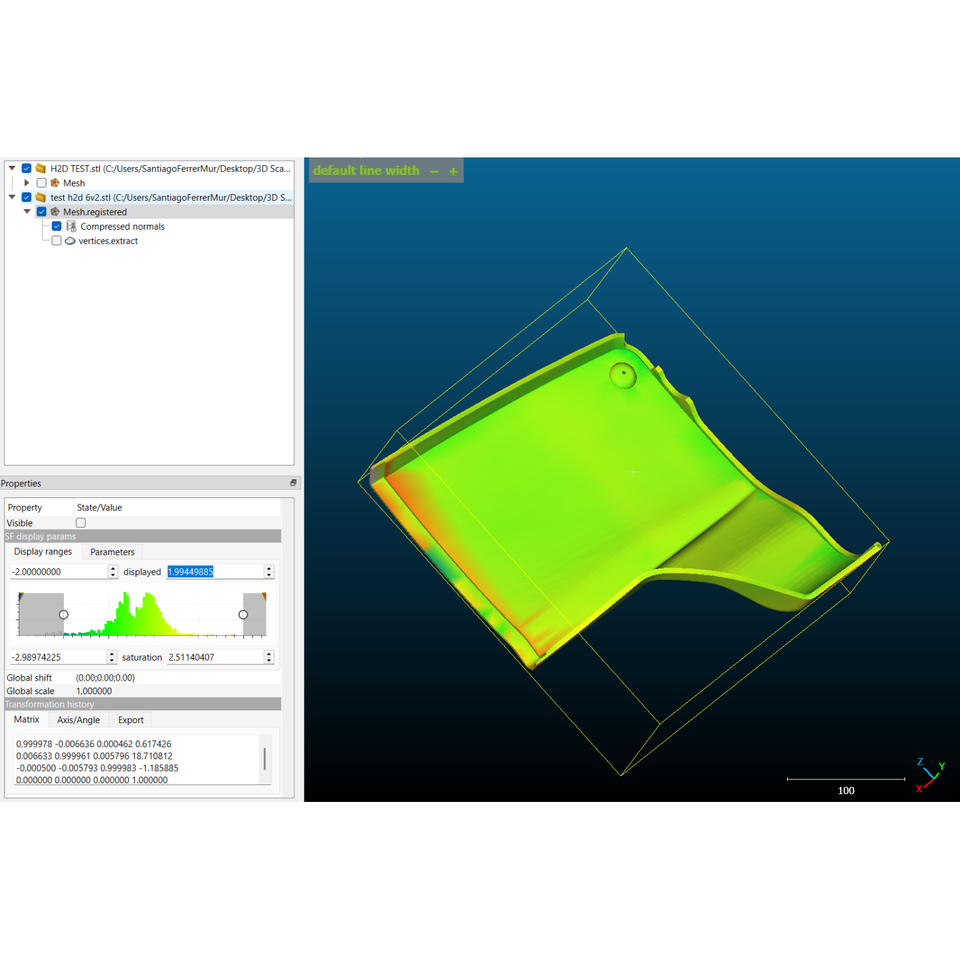Uncheck the Compressed normals checkbox
This screenshot has width=960, height=960.
pyautogui.click(x=56, y=227)
